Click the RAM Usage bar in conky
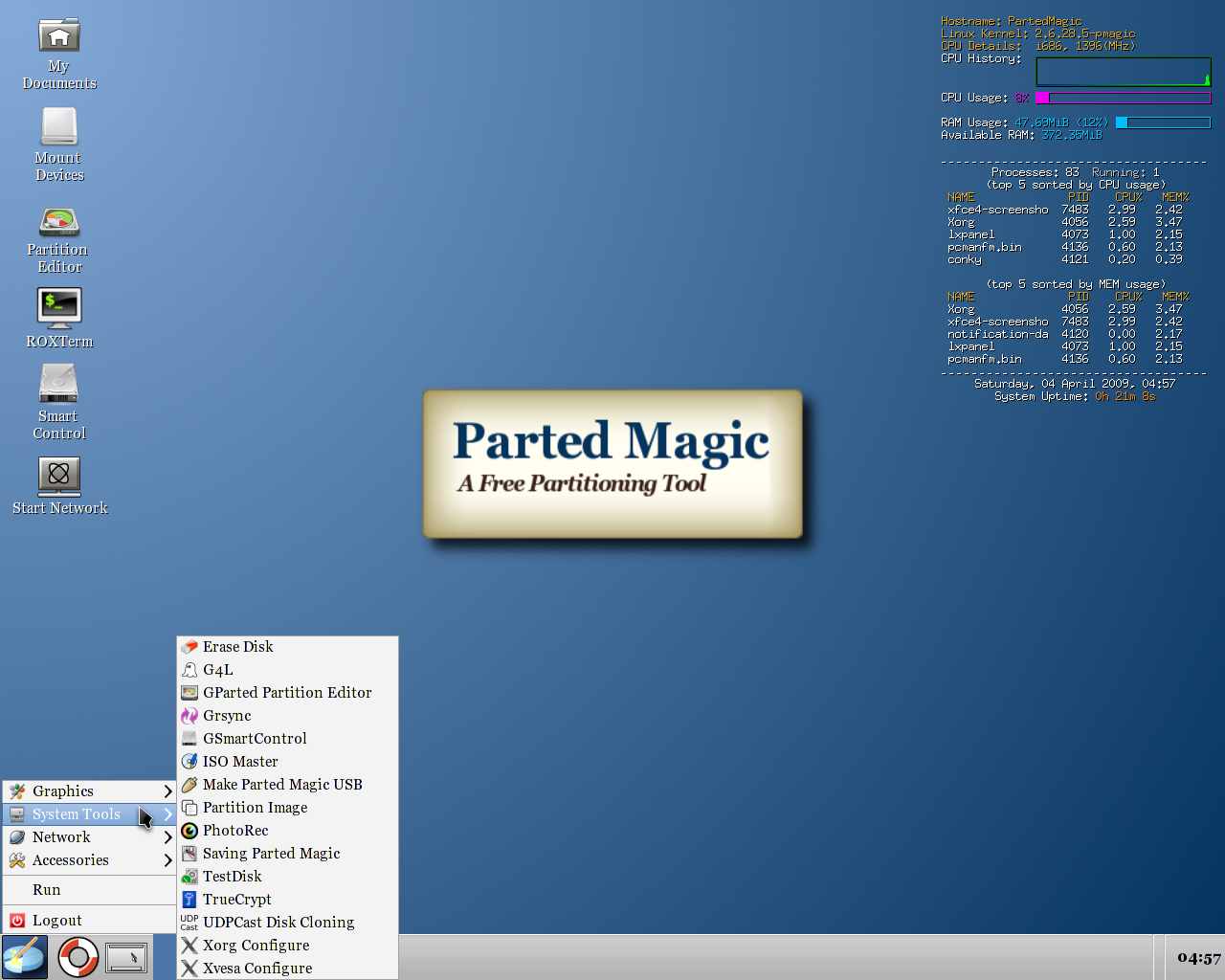 point(1163,122)
